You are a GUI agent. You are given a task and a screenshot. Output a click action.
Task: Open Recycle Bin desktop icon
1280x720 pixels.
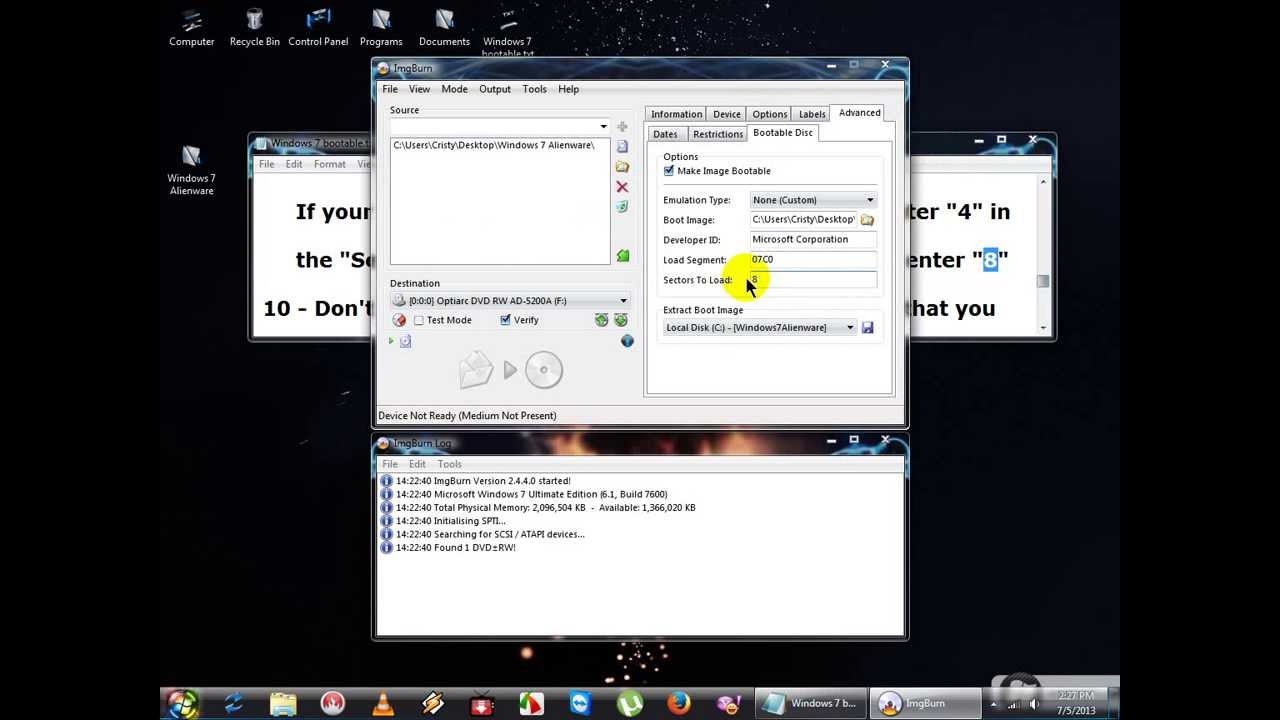tap(254, 27)
